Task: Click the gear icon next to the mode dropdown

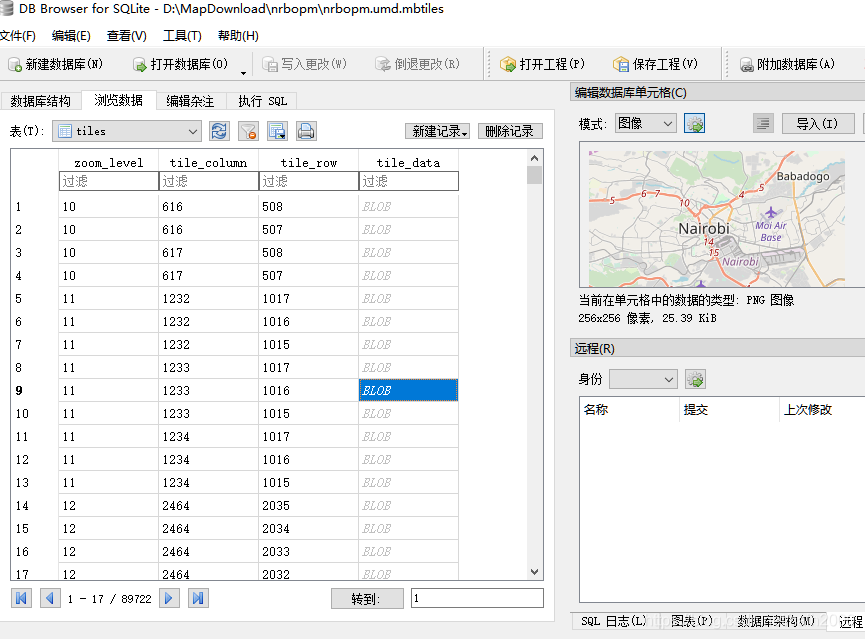Action: [695, 124]
